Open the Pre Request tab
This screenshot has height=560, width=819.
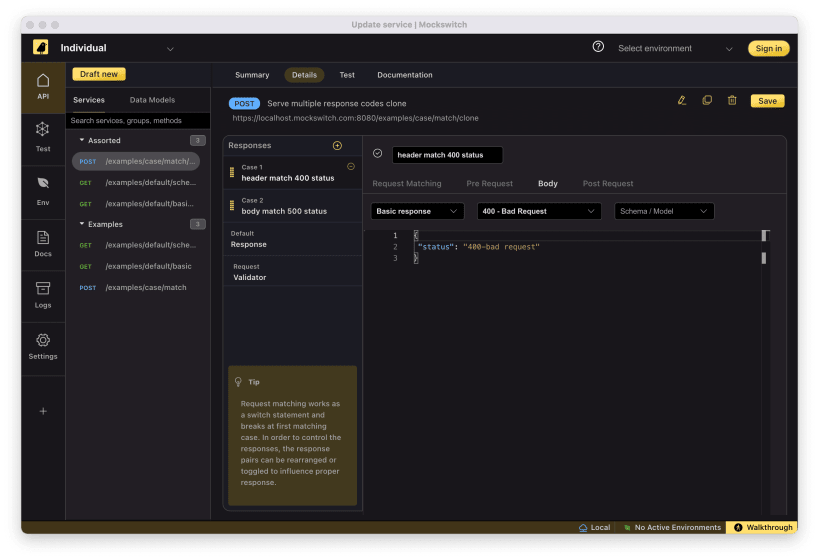(489, 183)
